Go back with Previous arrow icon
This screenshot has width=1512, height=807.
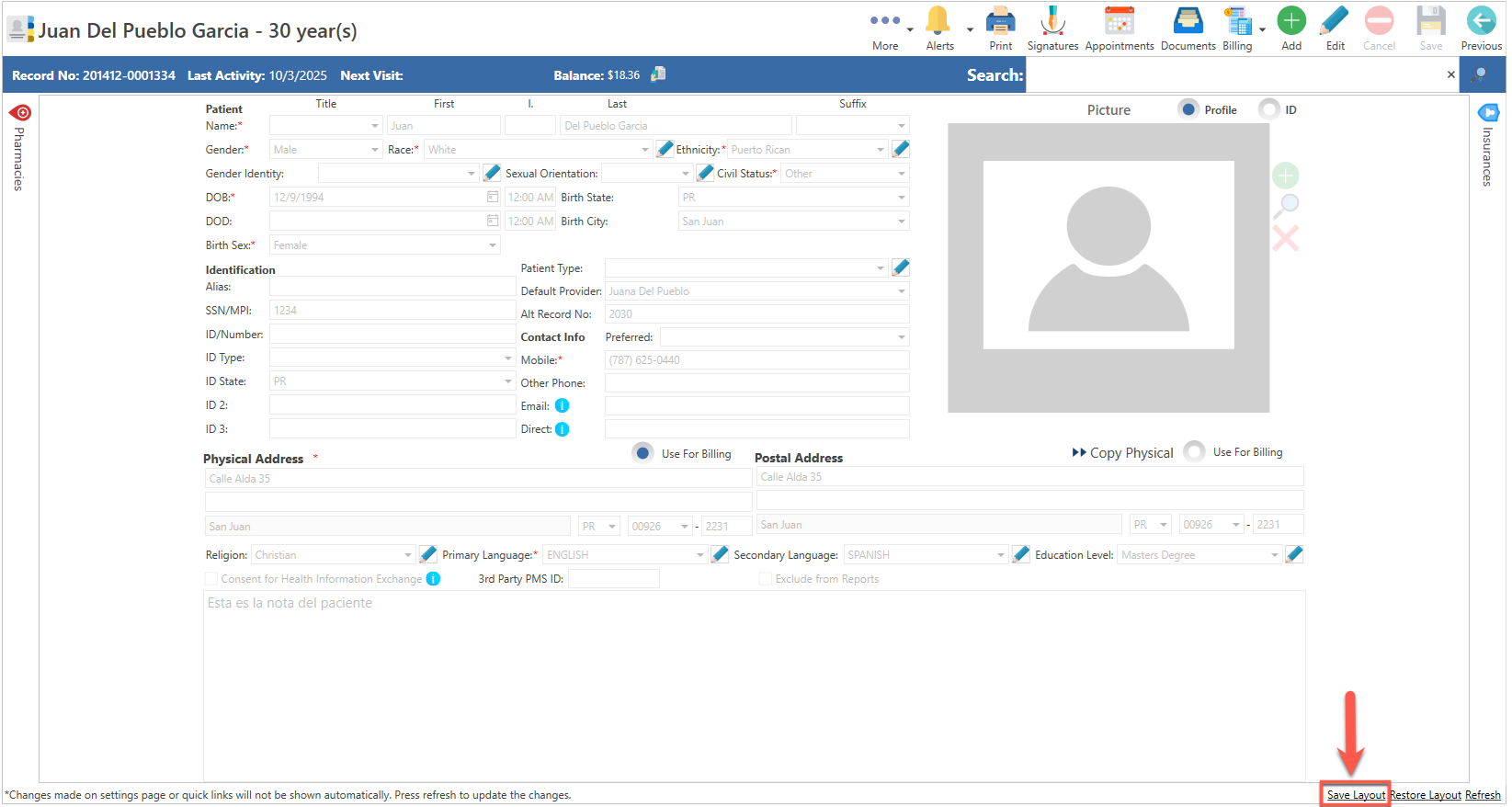[1481, 20]
